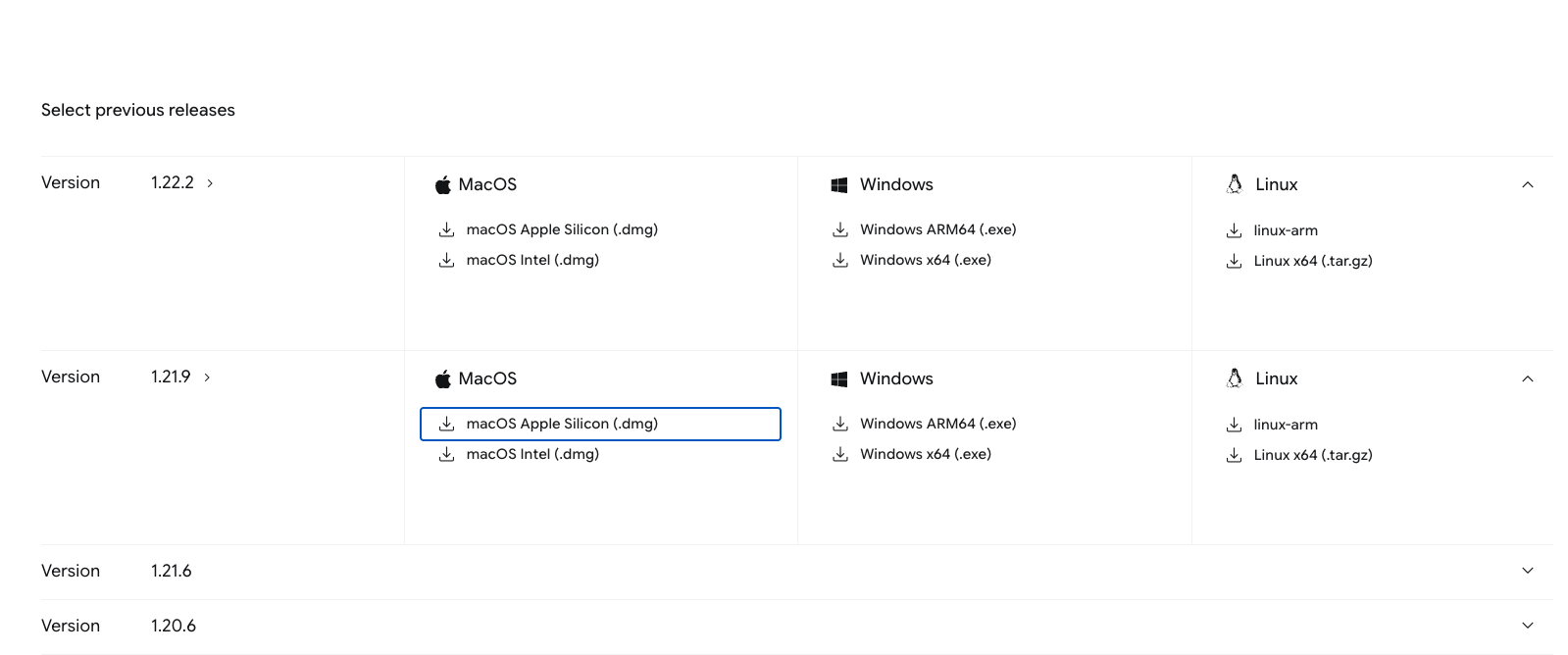Download Windows ARM64 (.exe) for version 1.21.9
The width and height of the screenshot is (1568, 655).
[x=938, y=424]
